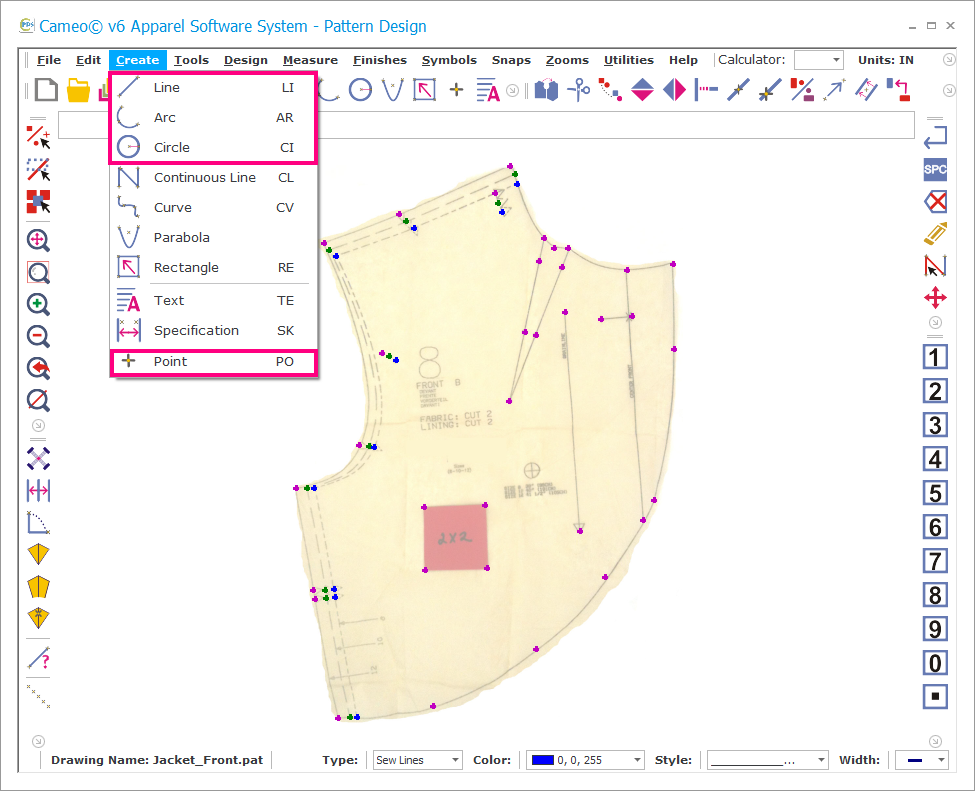Click the red corner arrow between rectangles icon
975x791 pixels.
pyautogui.click(x=899, y=90)
